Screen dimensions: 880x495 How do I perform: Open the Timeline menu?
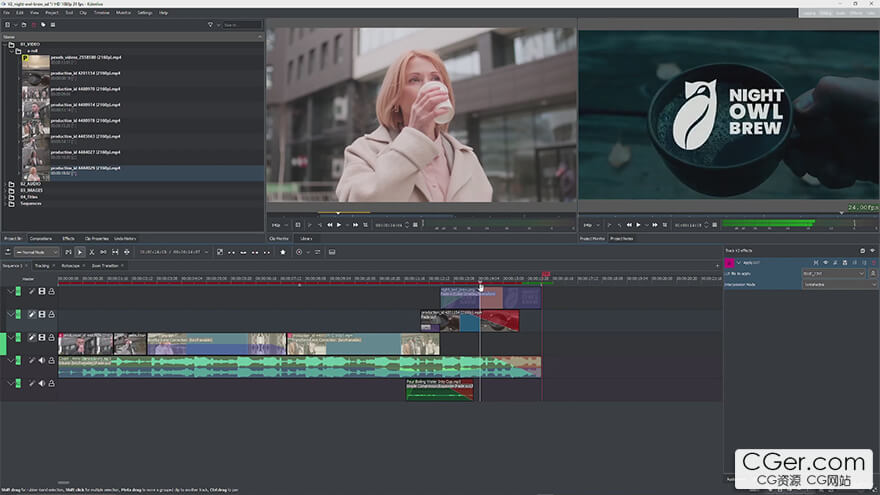[x=102, y=12]
